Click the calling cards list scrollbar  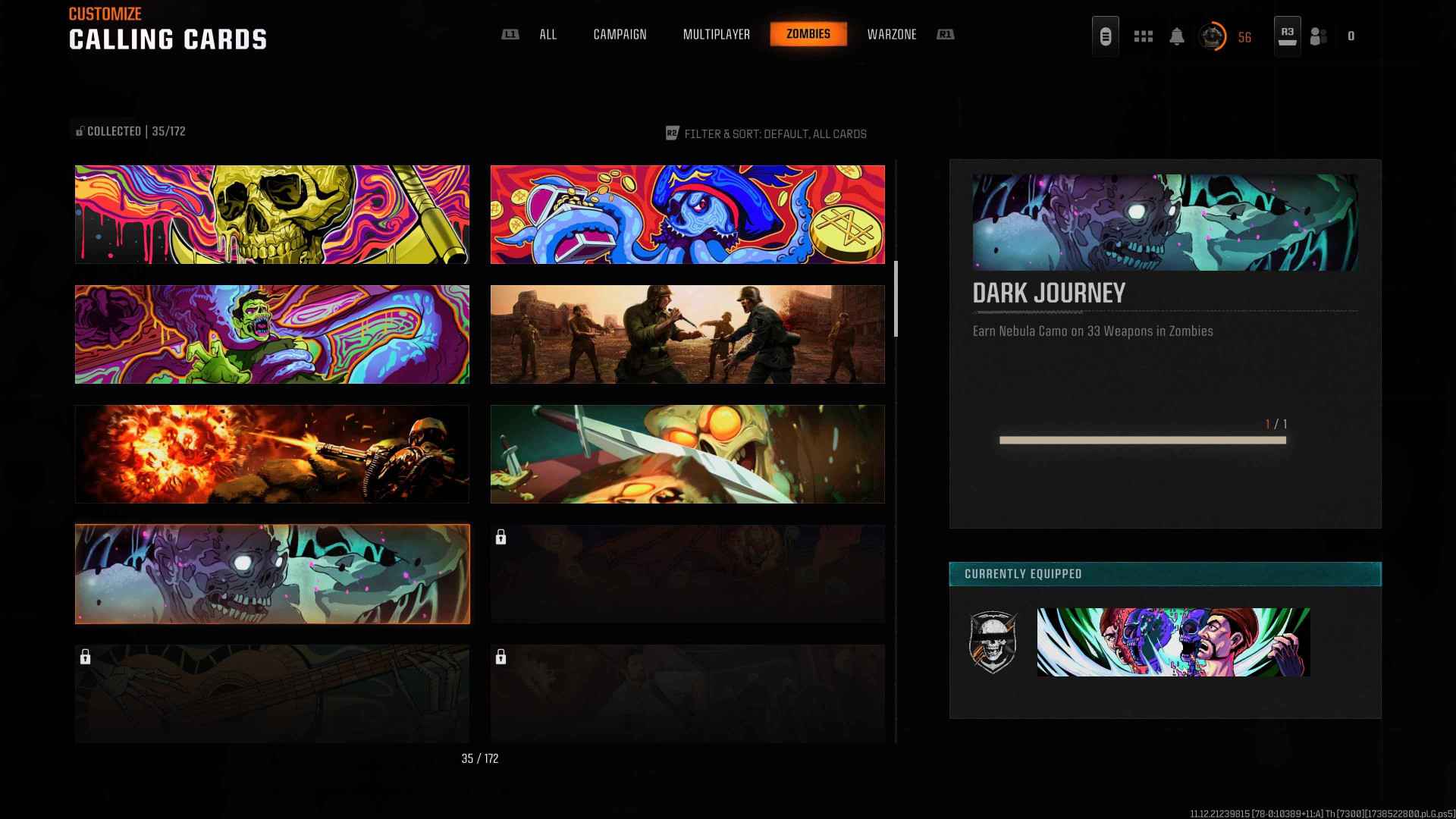pyautogui.click(x=896, y=299)
